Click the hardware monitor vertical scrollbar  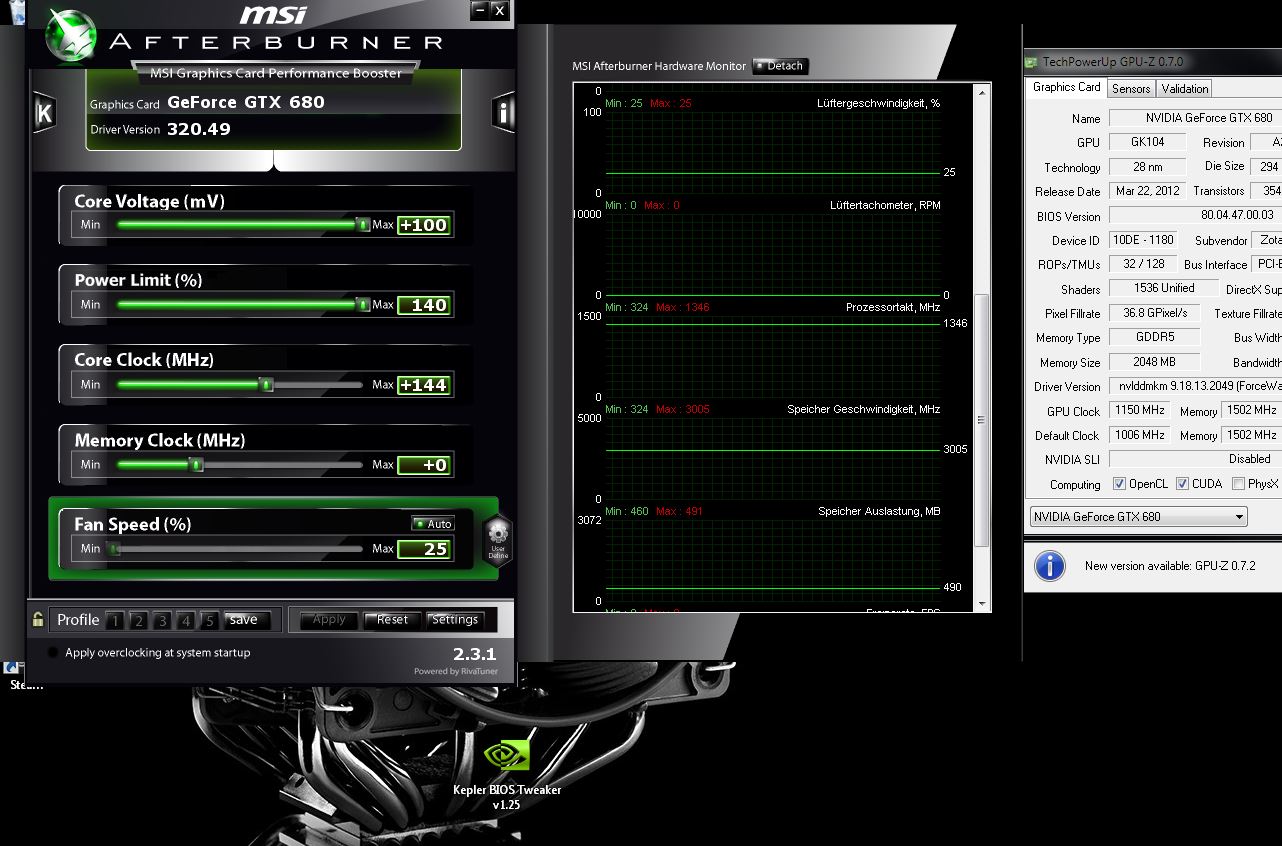(982, 420)
